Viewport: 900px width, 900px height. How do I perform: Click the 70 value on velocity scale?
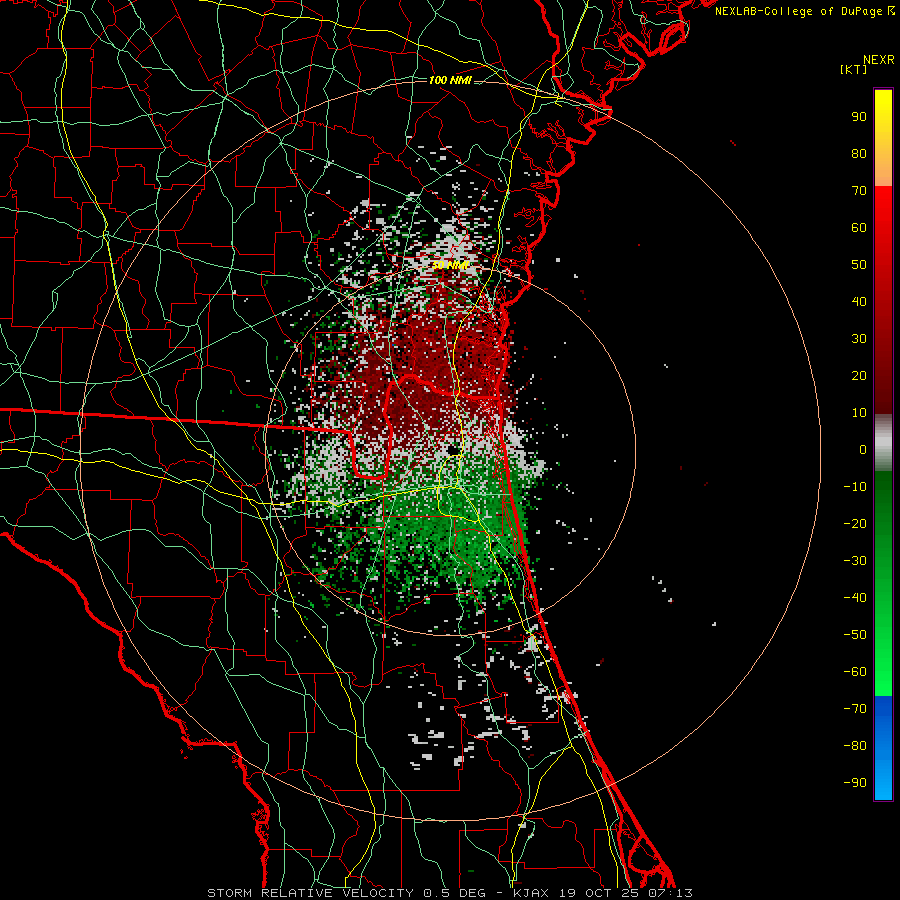click(859, 191)
